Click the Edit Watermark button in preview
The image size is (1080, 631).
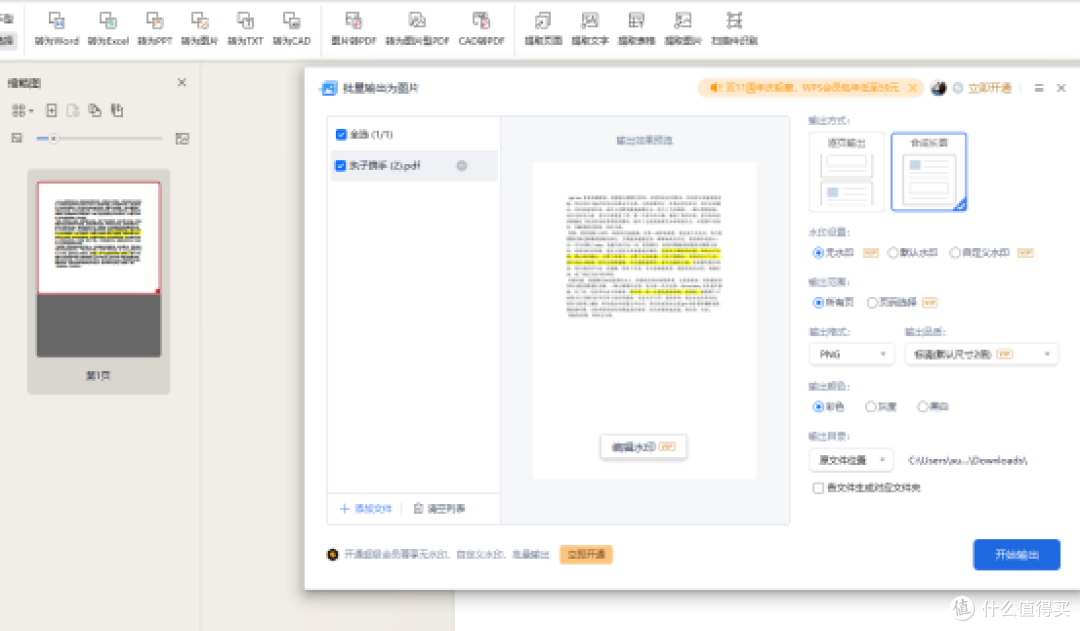click(x=643, y=447)
